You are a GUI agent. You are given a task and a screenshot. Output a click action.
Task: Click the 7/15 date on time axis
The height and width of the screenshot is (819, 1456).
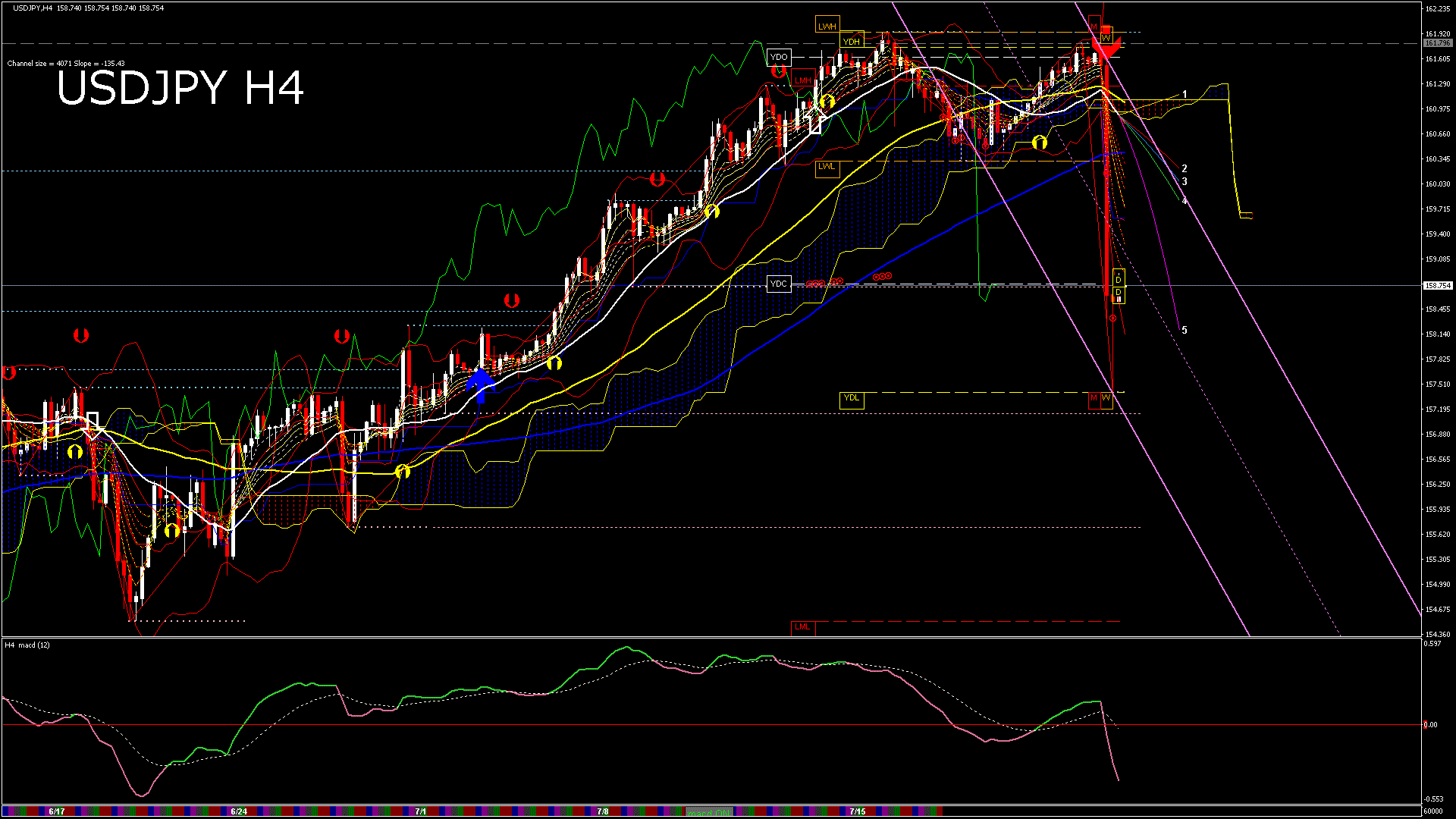point(858,811)
